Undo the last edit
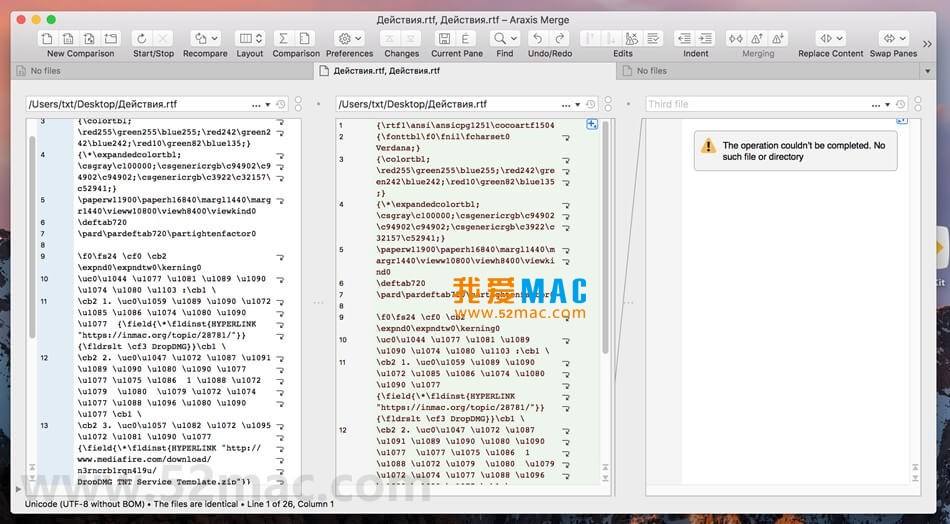This screenshot has width=950, height=524. 537,39
